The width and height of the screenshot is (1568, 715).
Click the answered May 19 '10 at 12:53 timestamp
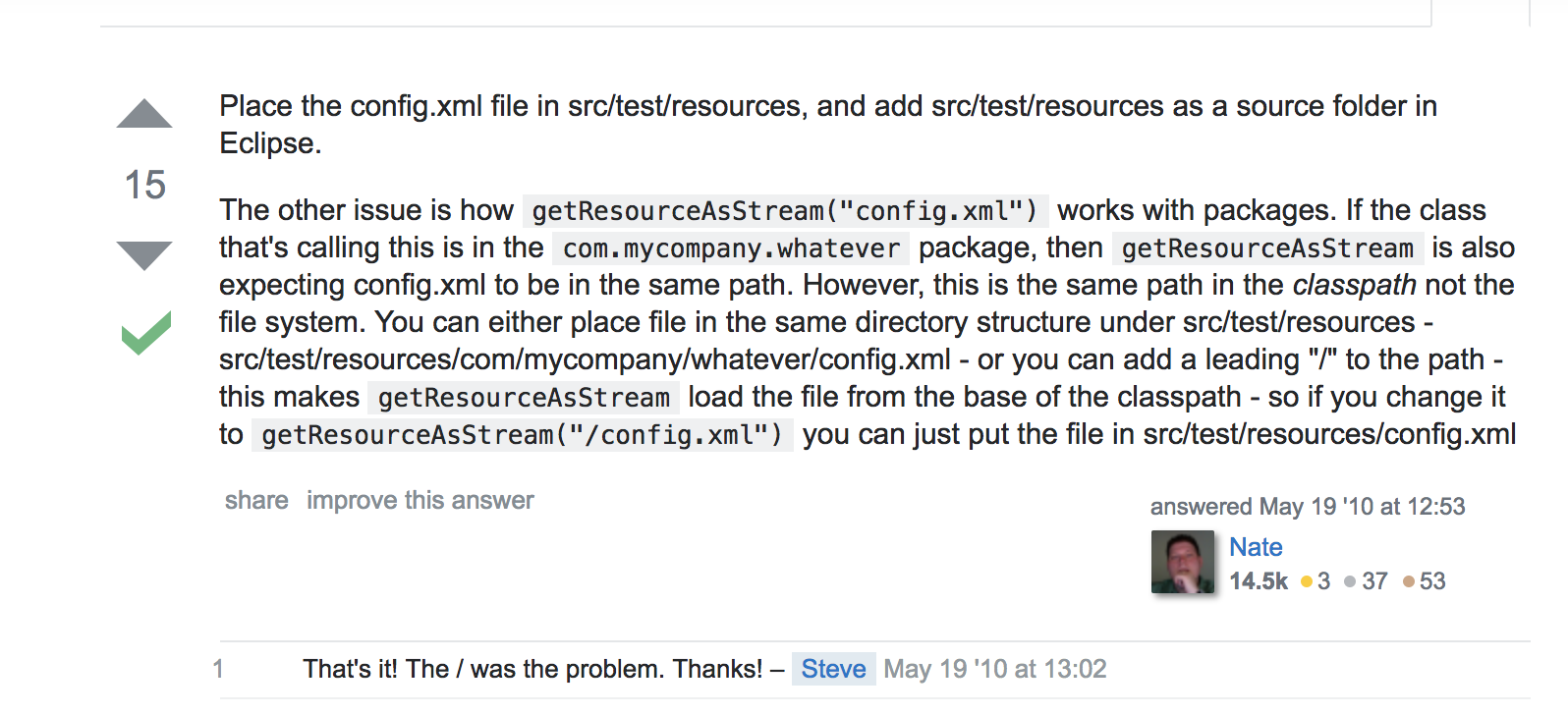coord(1307,507)
